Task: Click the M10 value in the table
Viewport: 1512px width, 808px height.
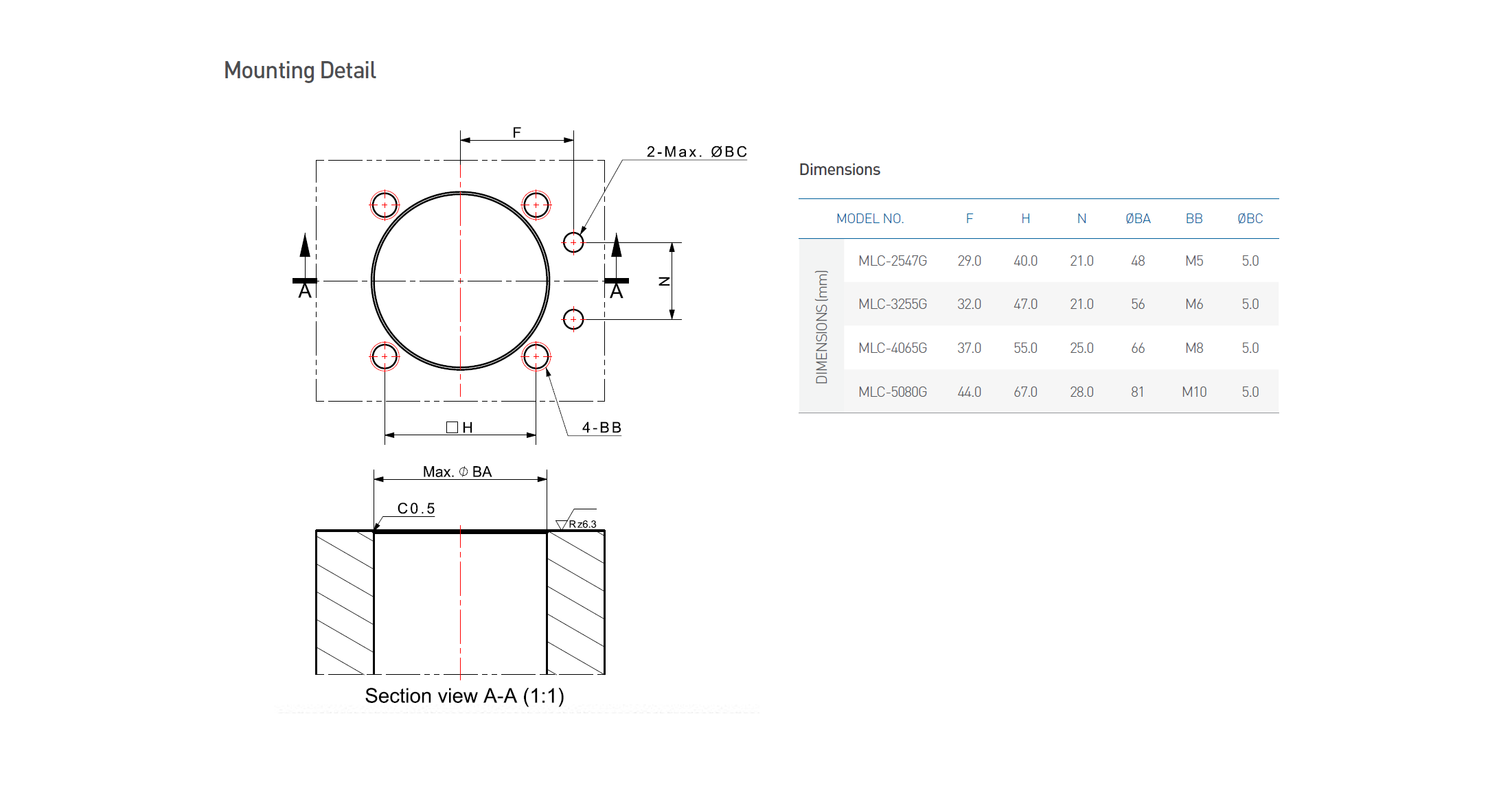Action: [1193, 392]
